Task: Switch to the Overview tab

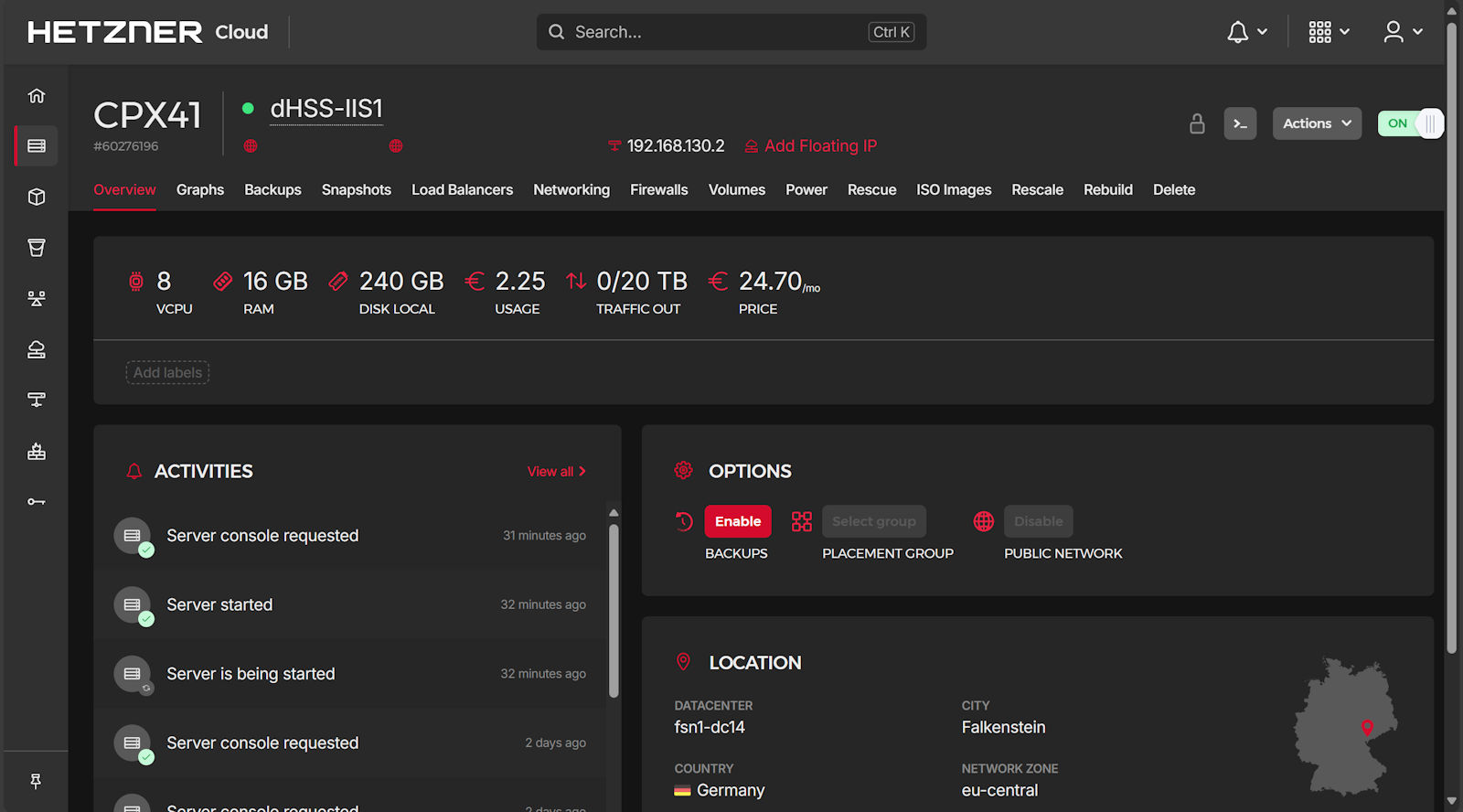Action: (124, 189)
